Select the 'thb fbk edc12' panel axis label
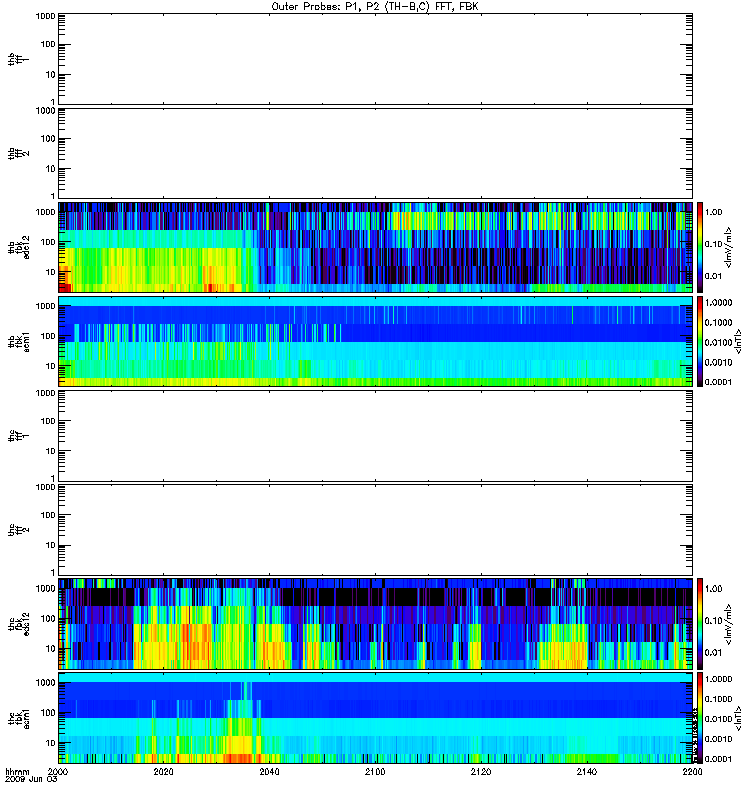750x800 pixels. [18, 247]
